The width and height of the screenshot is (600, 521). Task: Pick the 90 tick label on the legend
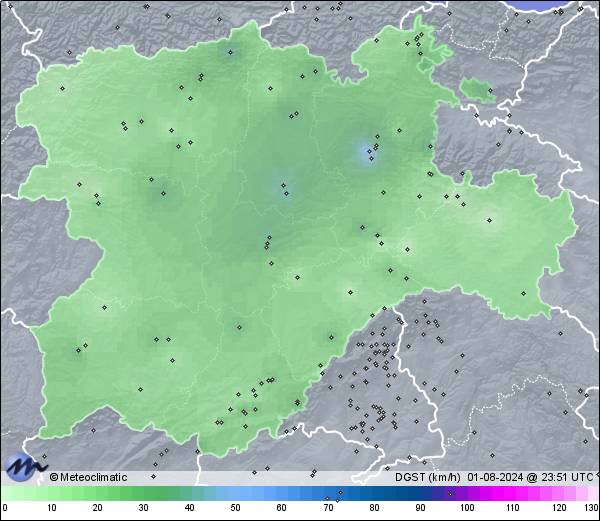(x=420, y=508)
